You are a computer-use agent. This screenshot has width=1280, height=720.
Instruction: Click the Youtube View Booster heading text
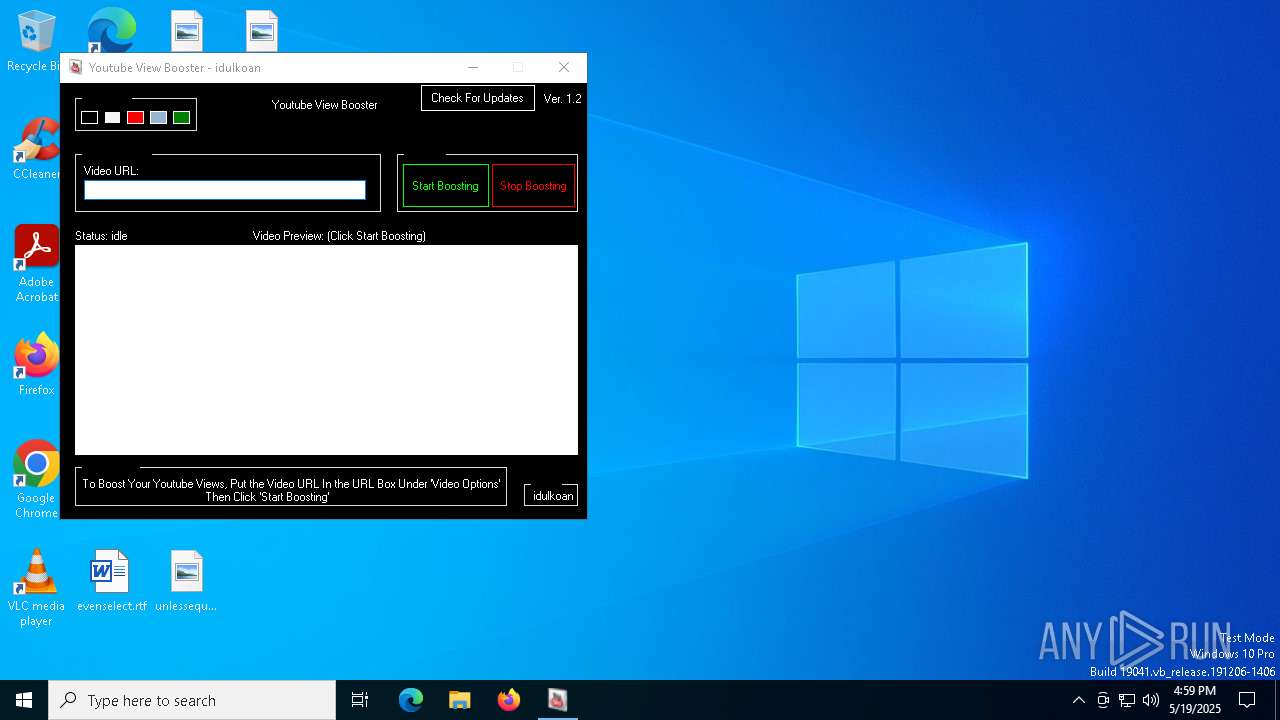325,105
